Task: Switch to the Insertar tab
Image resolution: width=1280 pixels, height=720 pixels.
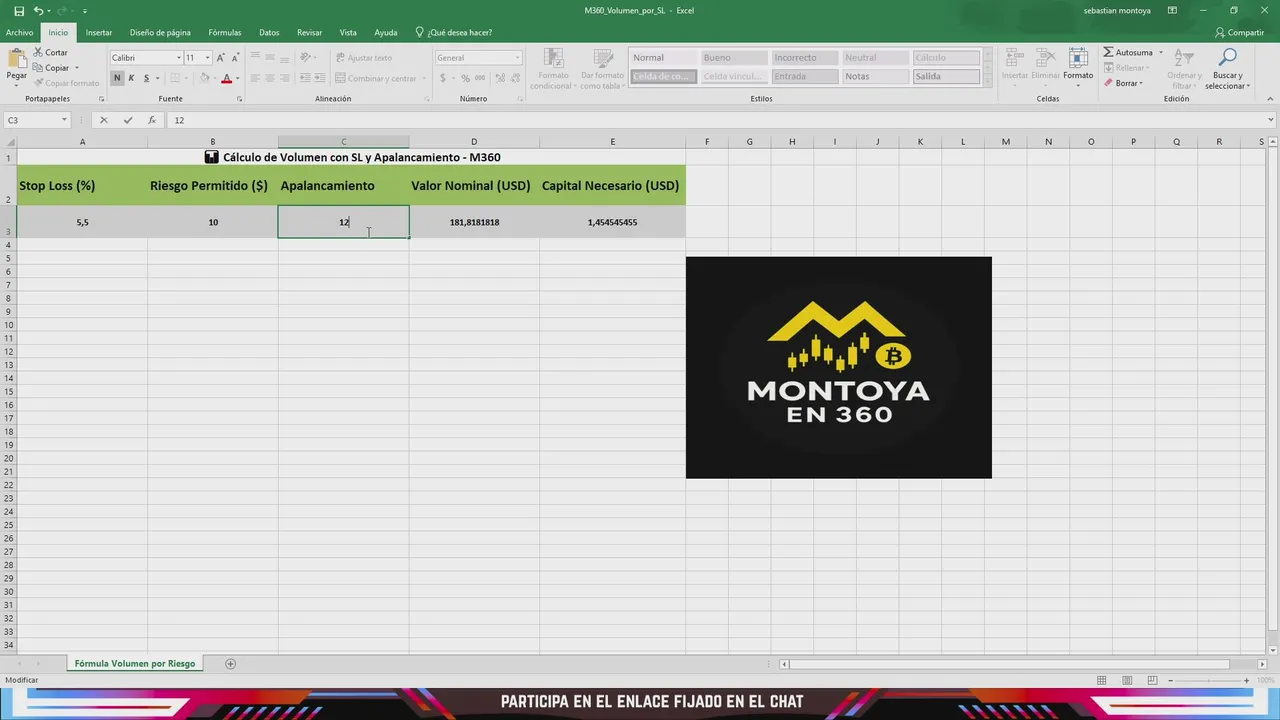Action: tap(99, 32)
